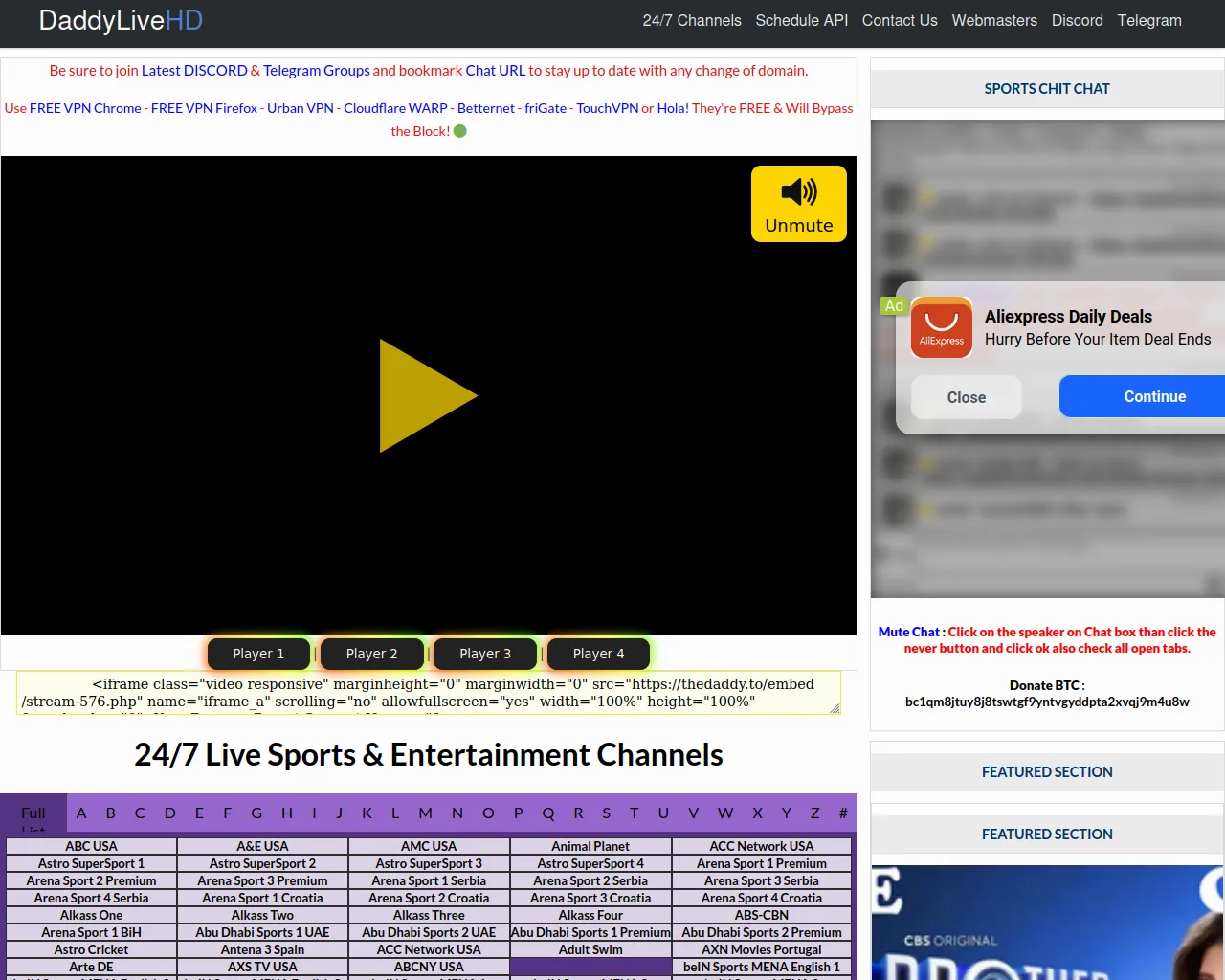This screenshot has width=1225, height=980.
Task: Open AXN Movies Portugal channel
Action: [x=762, y=949]
